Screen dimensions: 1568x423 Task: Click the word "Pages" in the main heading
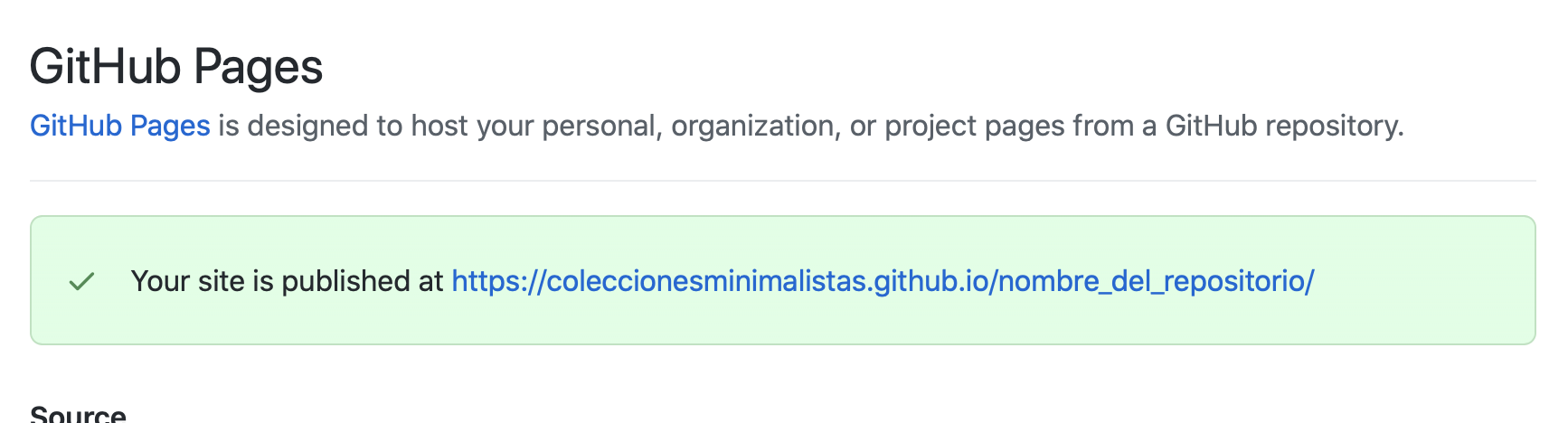click(x=258, y=67)
